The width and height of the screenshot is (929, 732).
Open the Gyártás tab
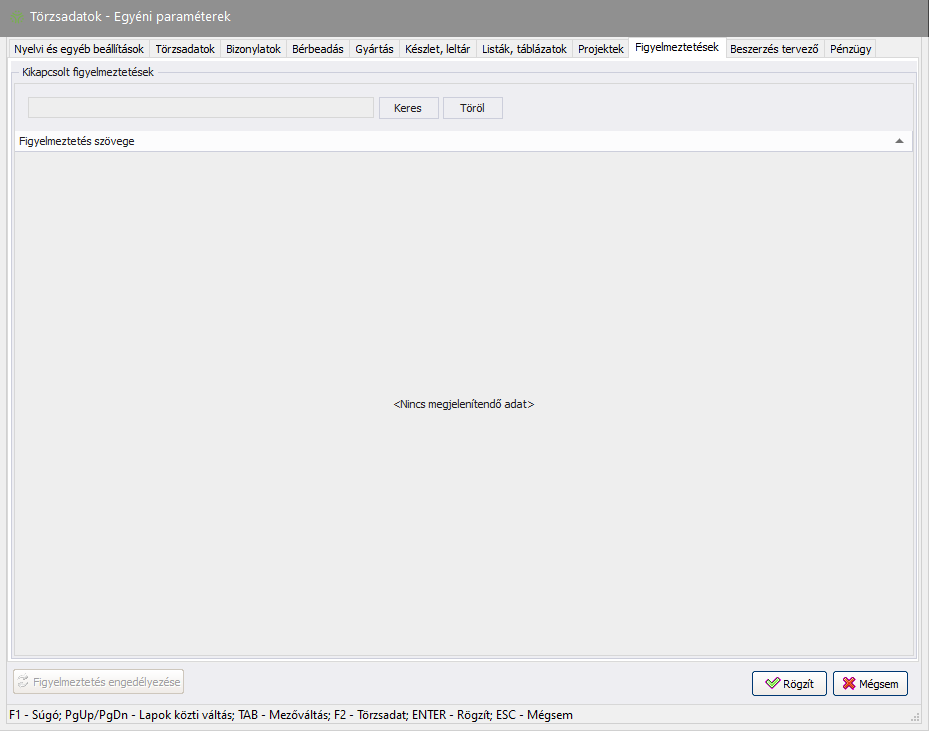click(374, 49)
